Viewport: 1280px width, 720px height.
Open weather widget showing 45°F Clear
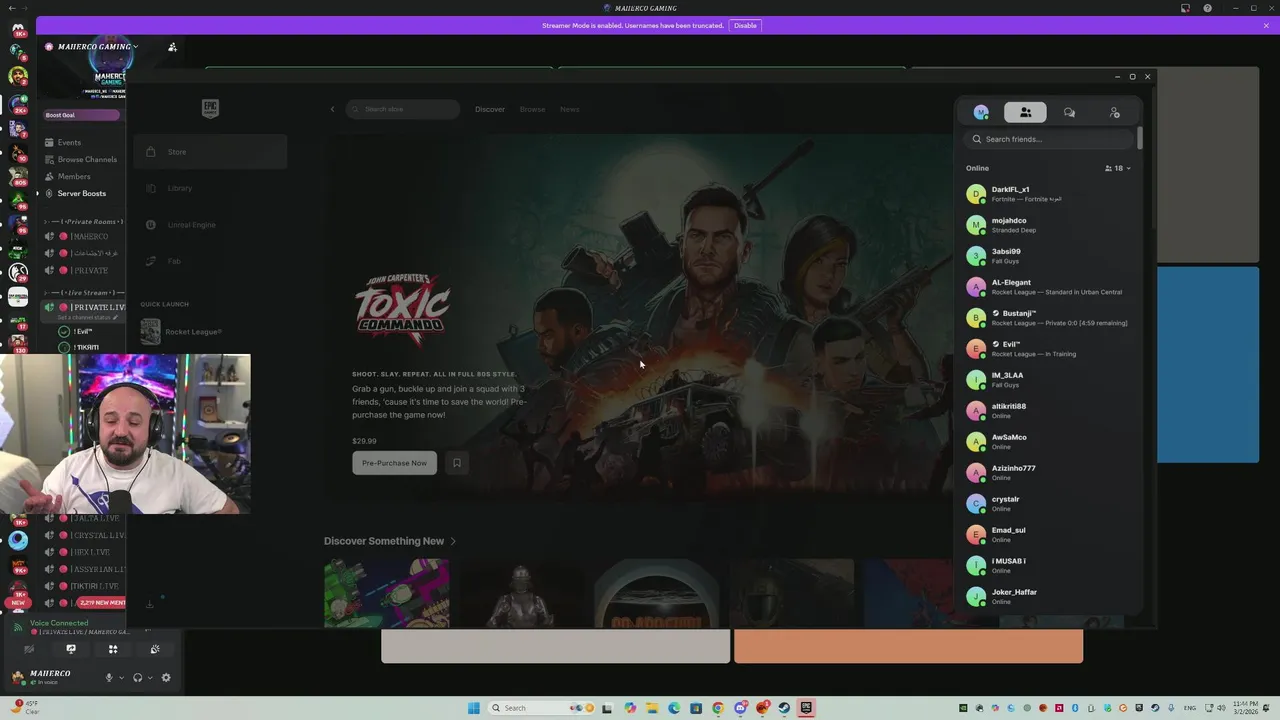(23, 707)
